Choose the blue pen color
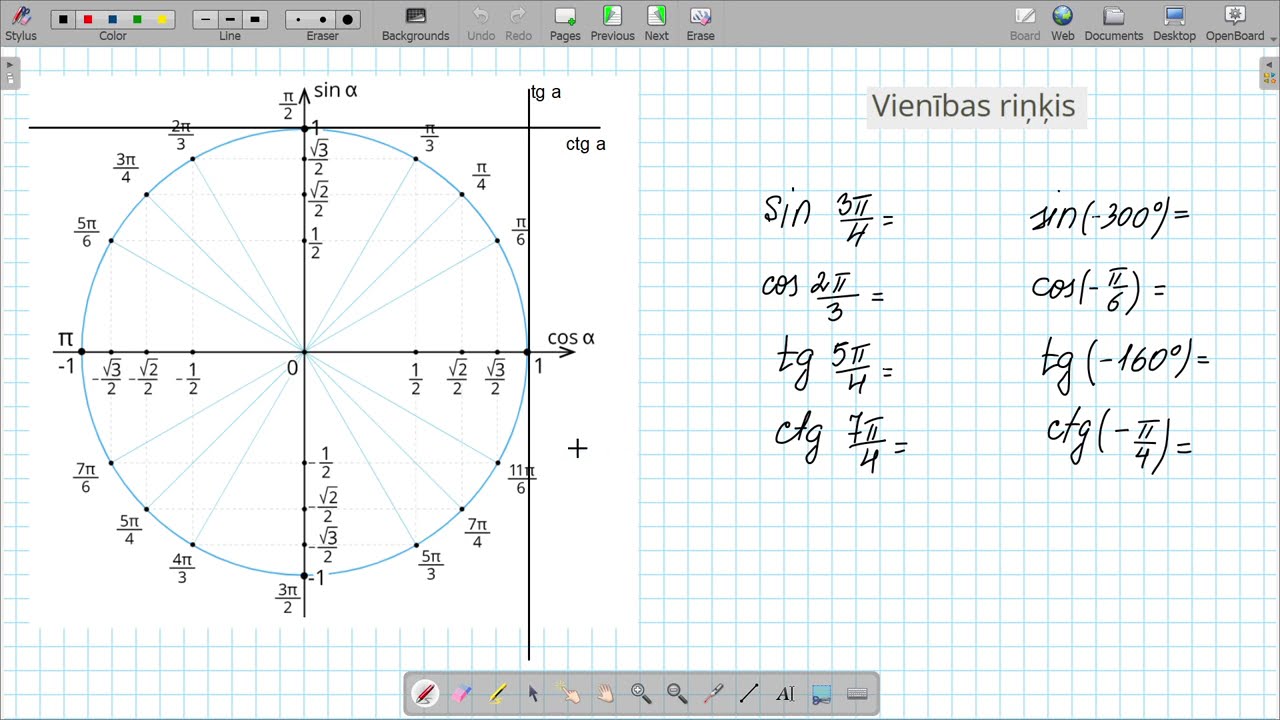The width and height of the screenshot is (1280, 720). pyautogui.click(x=112, y=19)
